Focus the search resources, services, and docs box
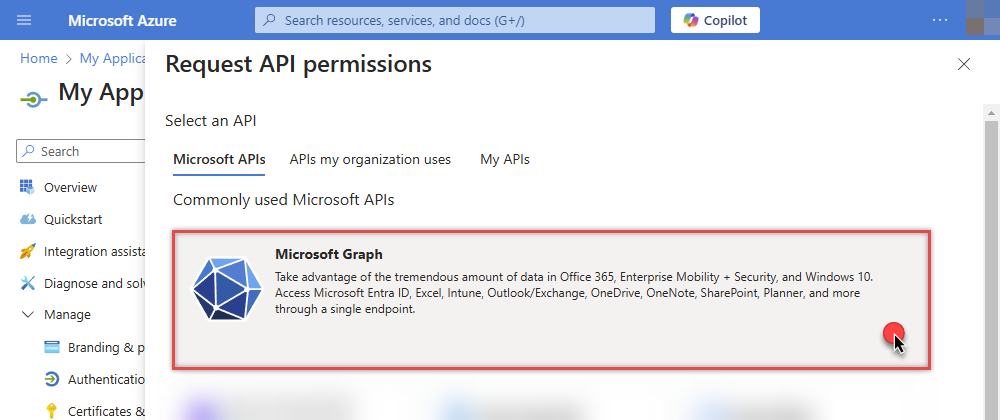 pyautogui.click(x=455, y=20)
